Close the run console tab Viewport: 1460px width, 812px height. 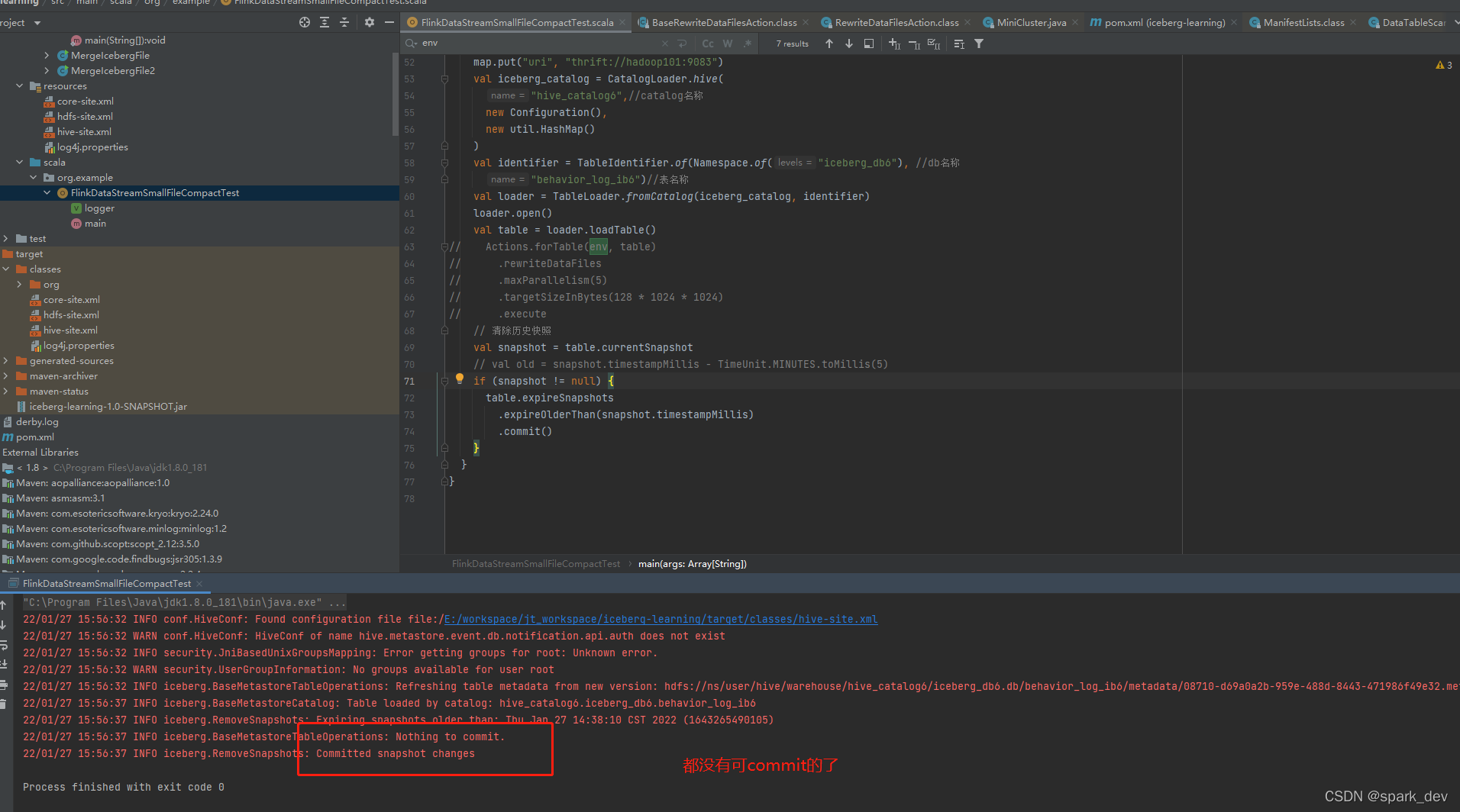199,584
